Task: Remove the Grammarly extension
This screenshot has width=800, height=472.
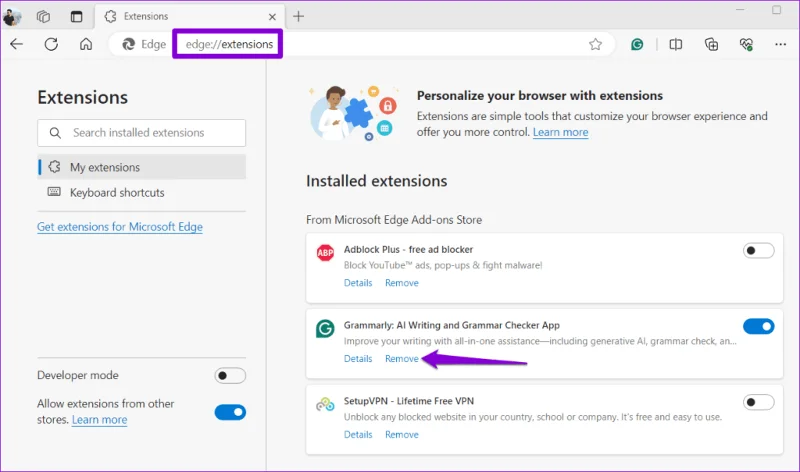Action: [402, 359]
